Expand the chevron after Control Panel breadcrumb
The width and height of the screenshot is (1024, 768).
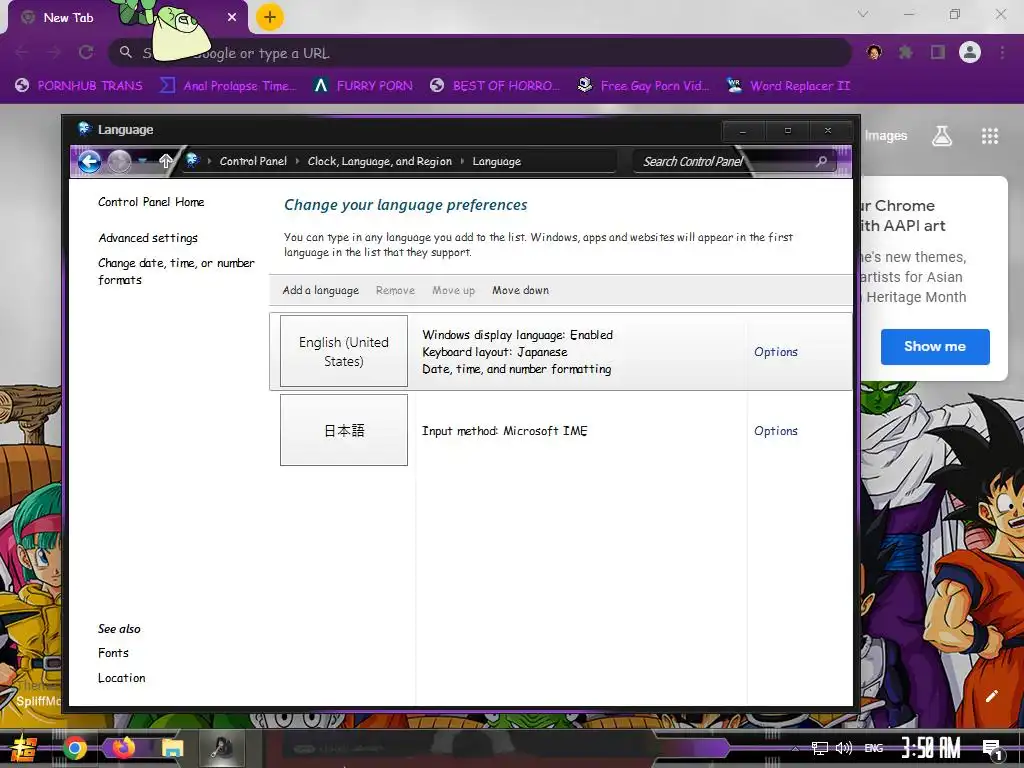(297, 161)
